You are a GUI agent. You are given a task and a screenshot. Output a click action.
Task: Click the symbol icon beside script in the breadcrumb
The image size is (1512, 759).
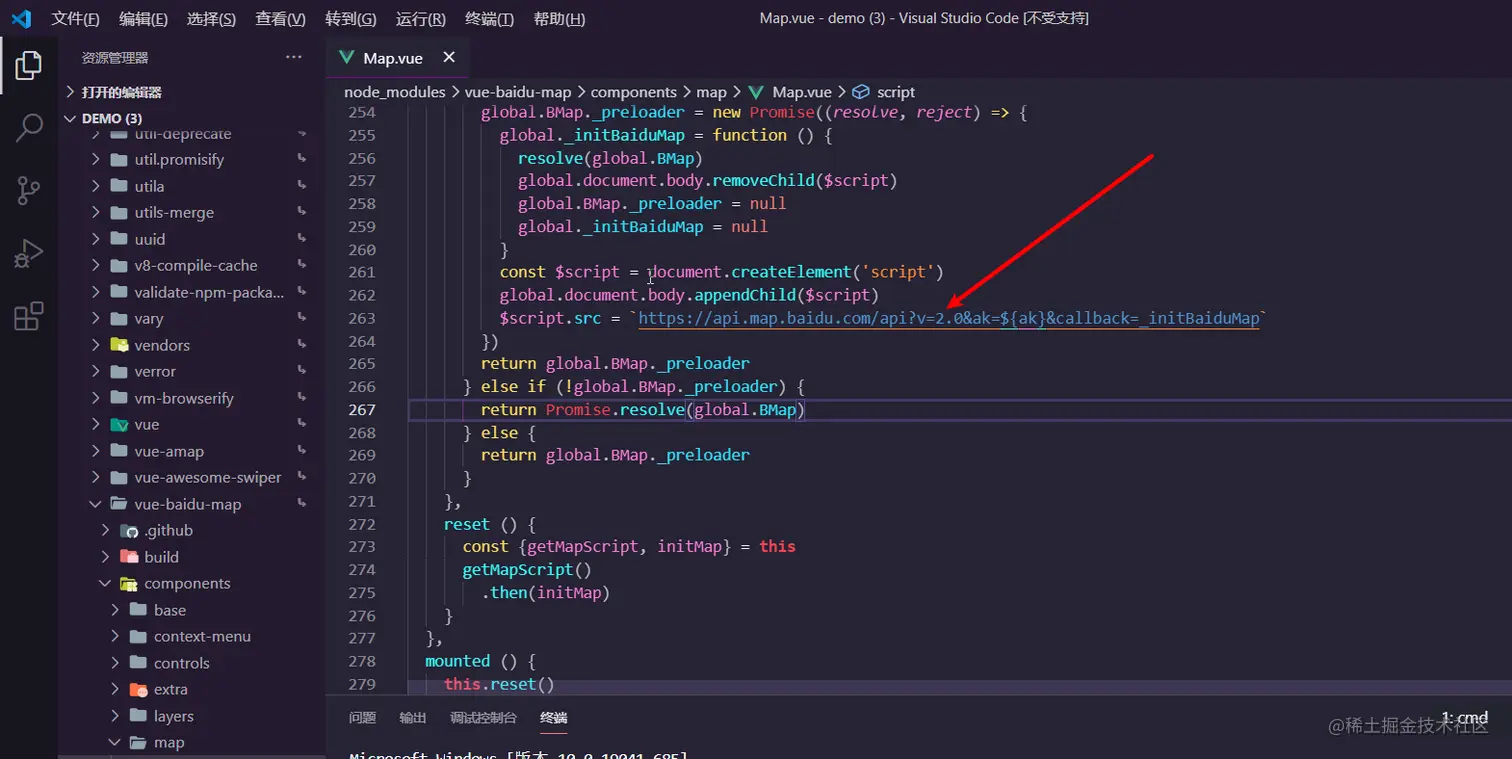[860, 92]
